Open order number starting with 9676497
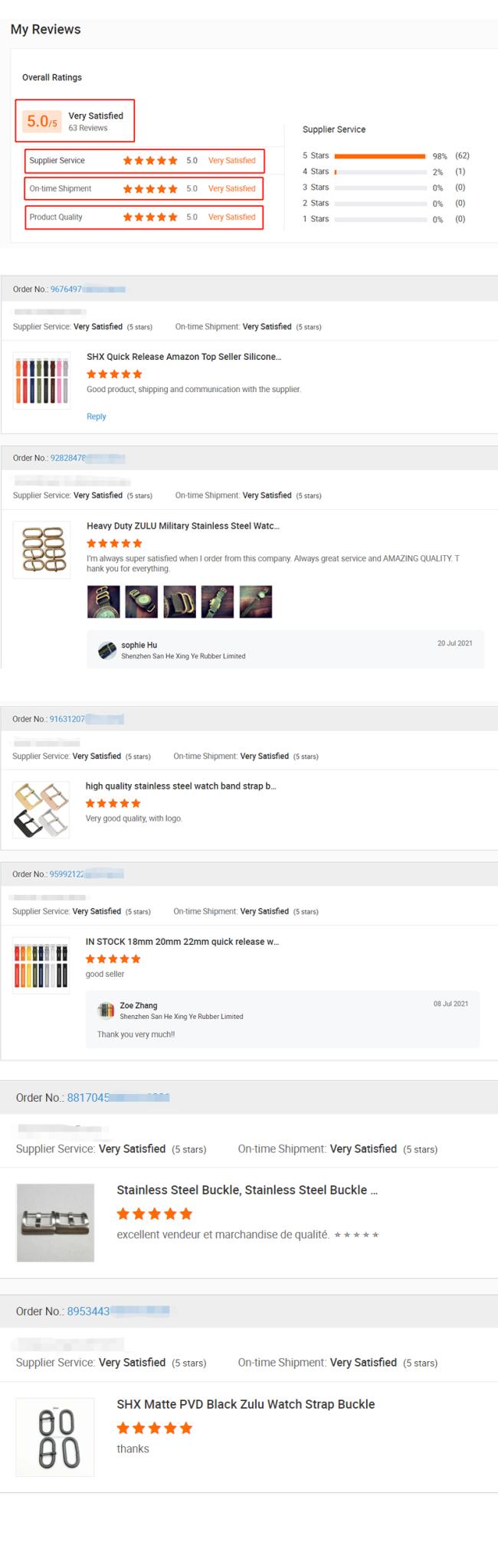498x1568 pixels. coord(87,289)
